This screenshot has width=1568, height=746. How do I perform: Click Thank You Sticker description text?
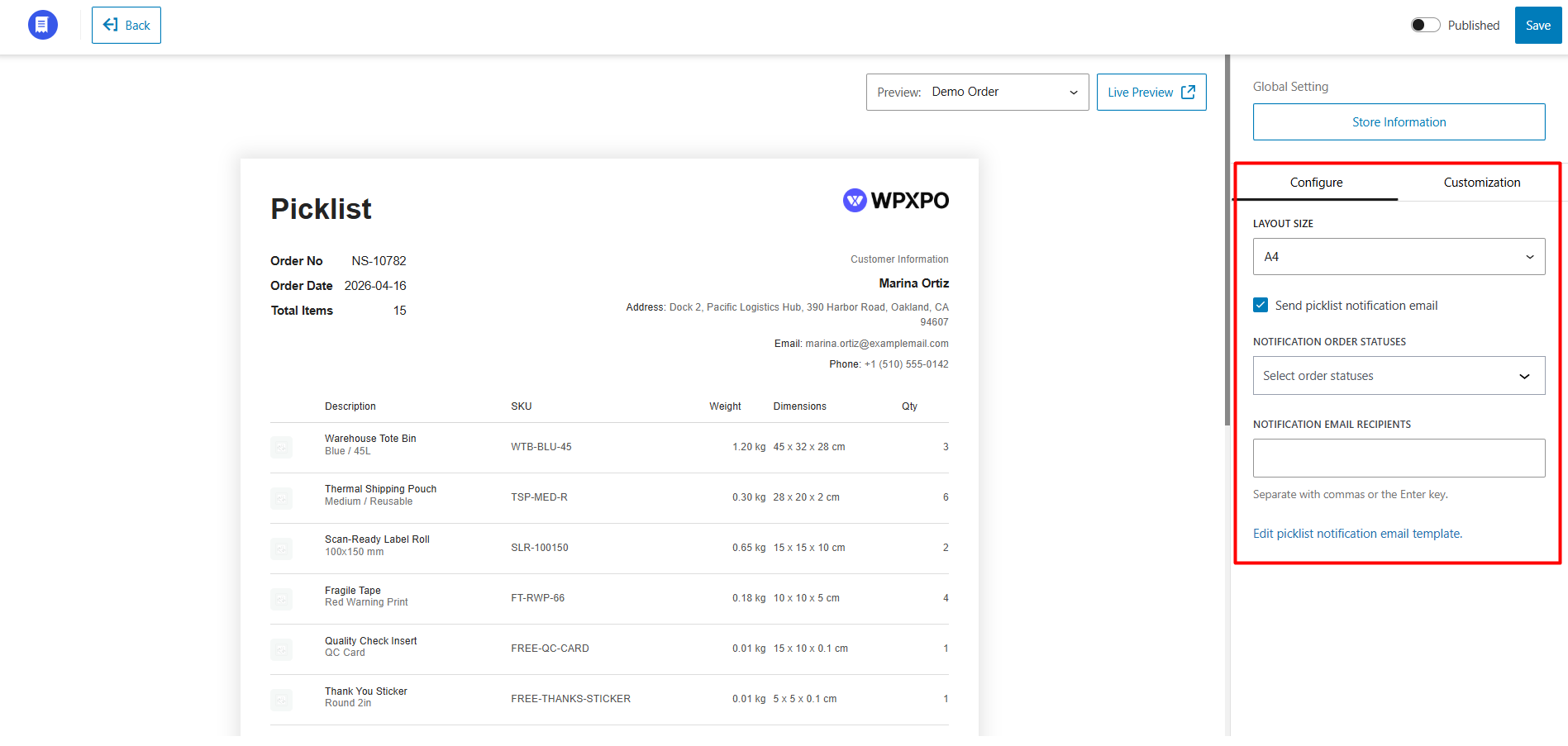pyautogui.click(x=366, y=691)
